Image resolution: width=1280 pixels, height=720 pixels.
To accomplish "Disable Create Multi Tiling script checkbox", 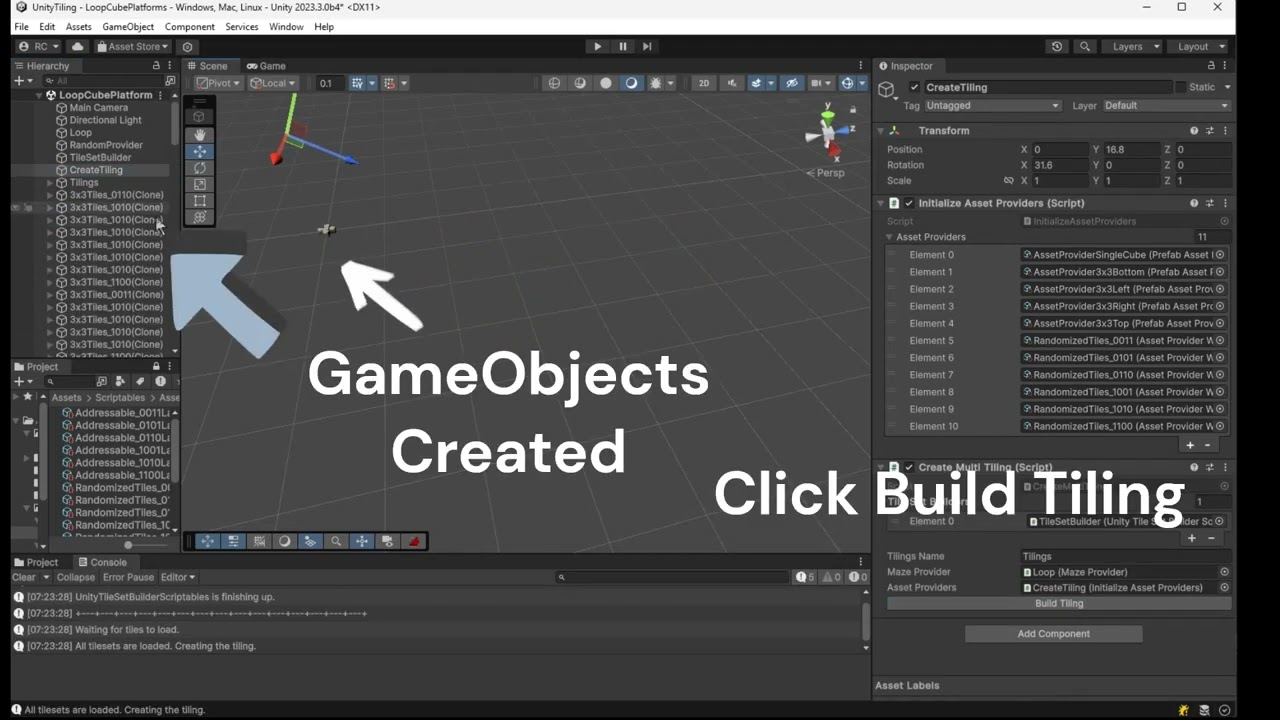I will pyautogui.click(x=909, y=467).
